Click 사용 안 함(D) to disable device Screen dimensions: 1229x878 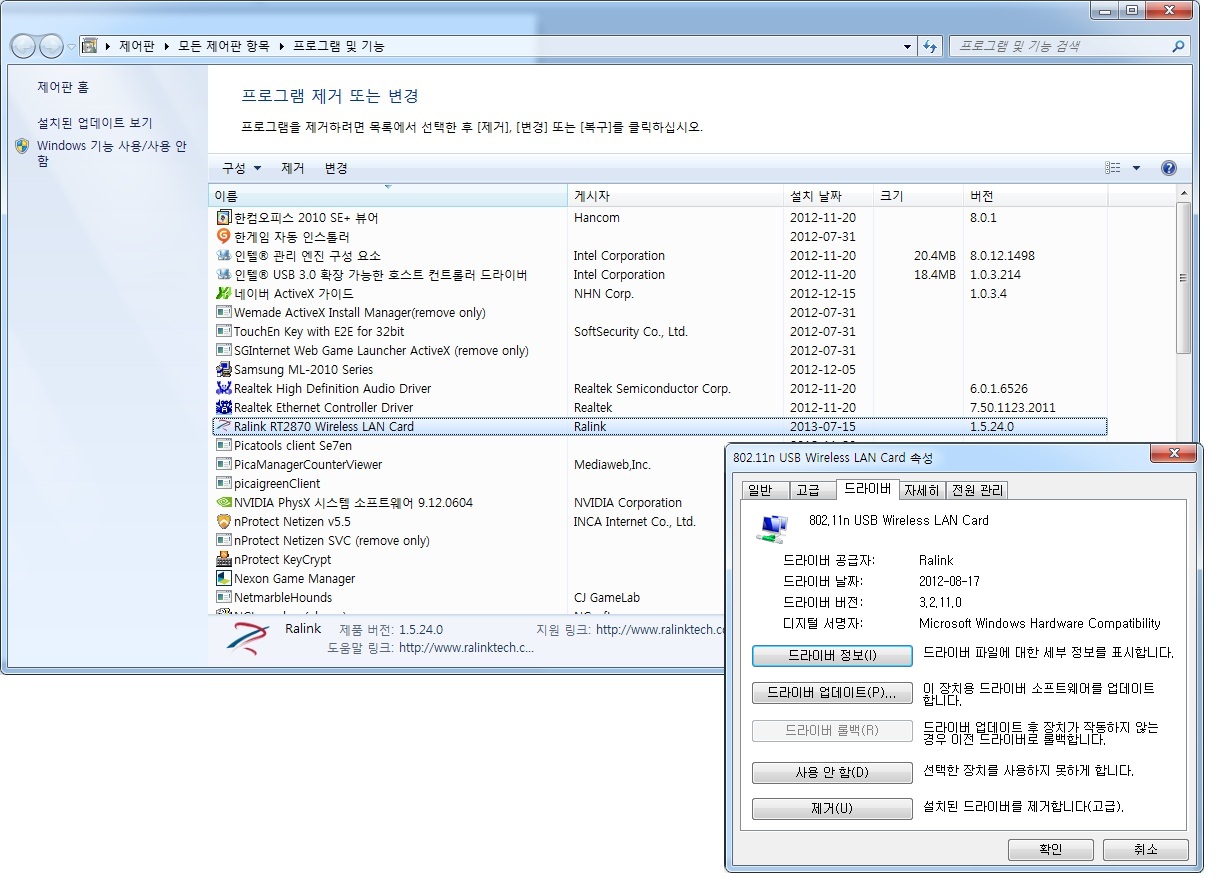click(832, 773)
